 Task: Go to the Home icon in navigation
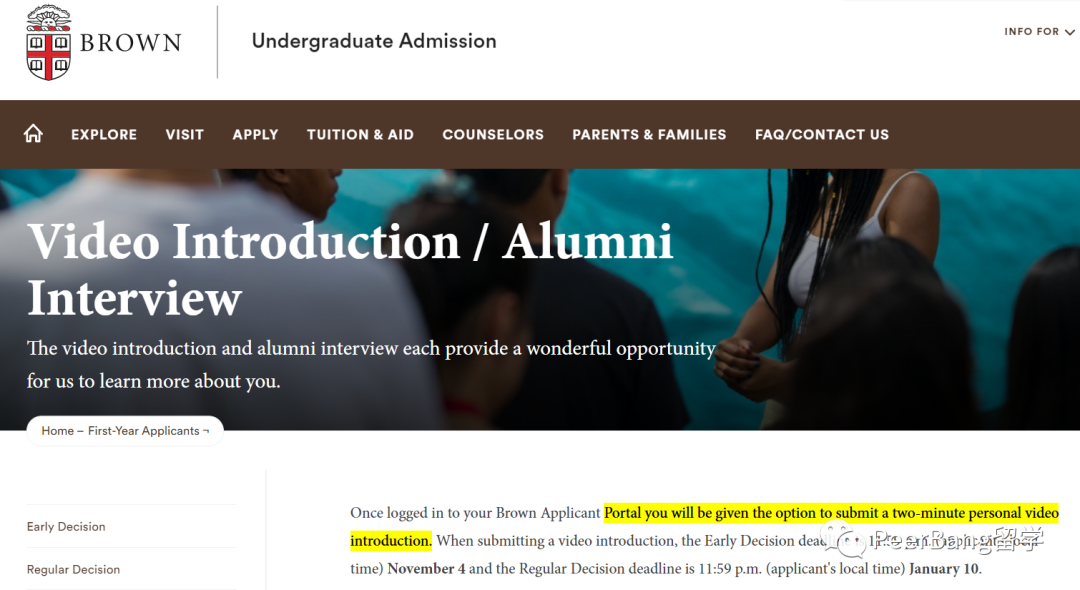pos(33,134)
